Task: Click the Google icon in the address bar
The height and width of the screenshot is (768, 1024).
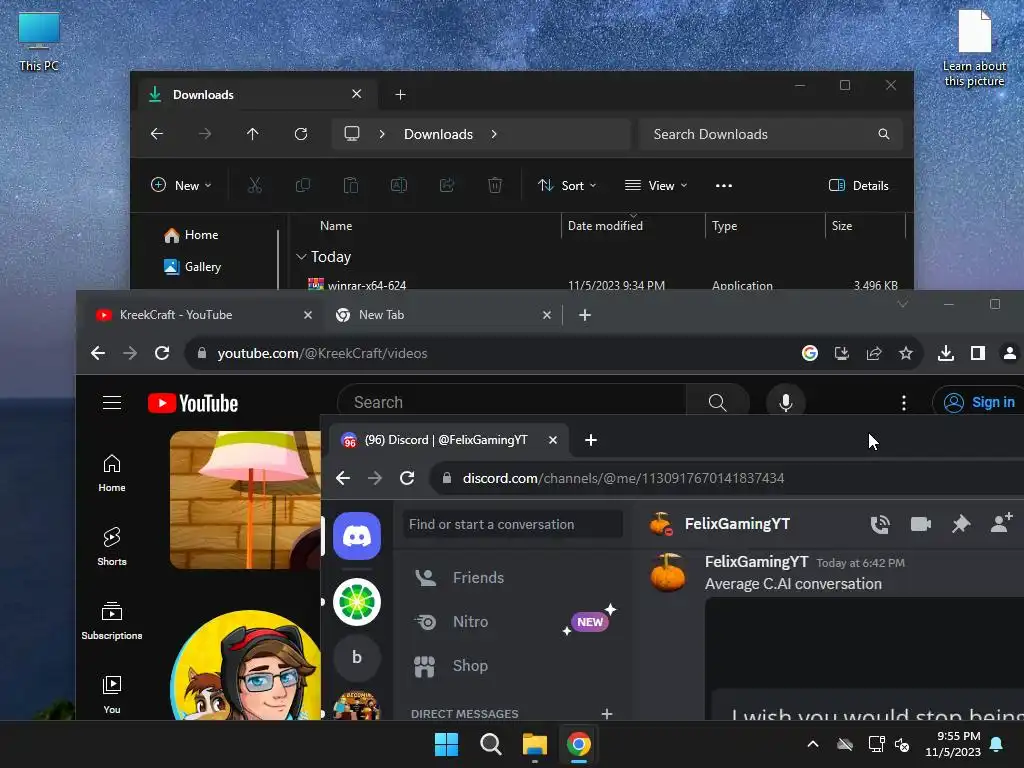Action: [x=810, y=353]
